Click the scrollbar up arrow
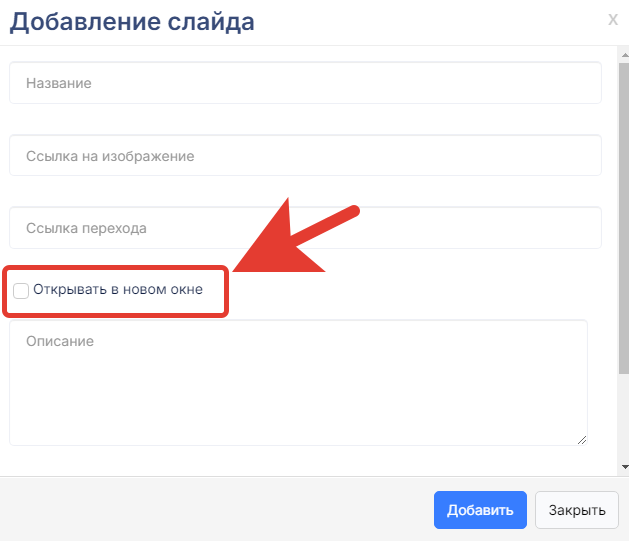629x541 pixels. coord(625,55)
